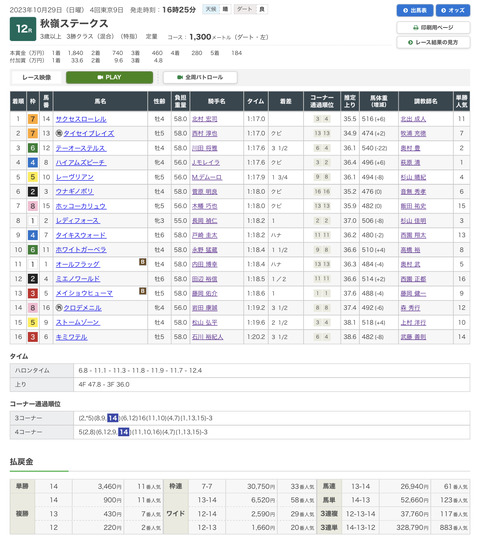Open the 印刷用ページ print view
Image resolution: width=480 pixels, height=536 pixels.
[x=433, y=27]
